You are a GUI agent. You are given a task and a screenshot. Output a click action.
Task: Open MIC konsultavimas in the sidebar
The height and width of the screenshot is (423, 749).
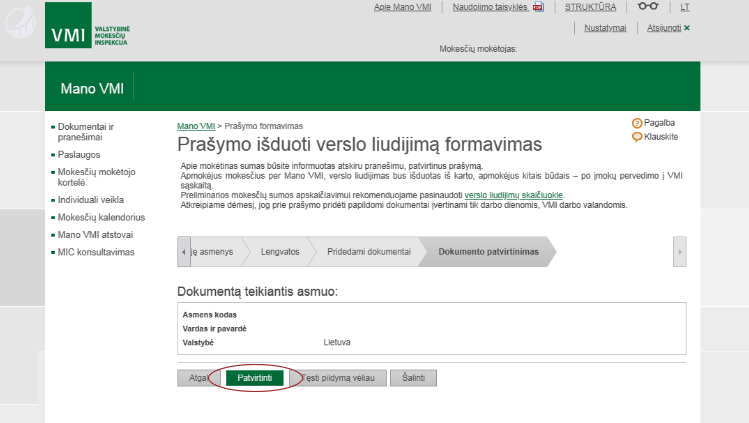[96, 252]
